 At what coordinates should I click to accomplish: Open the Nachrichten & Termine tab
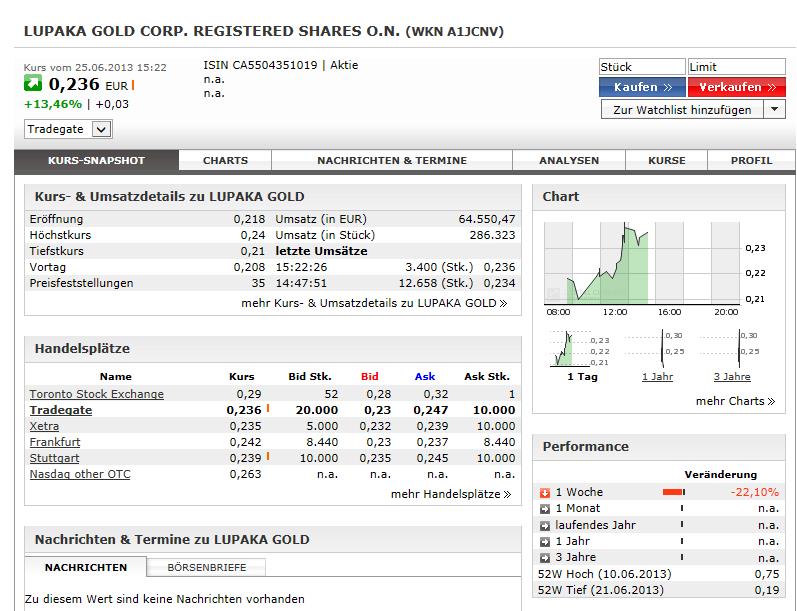point(392,160)
